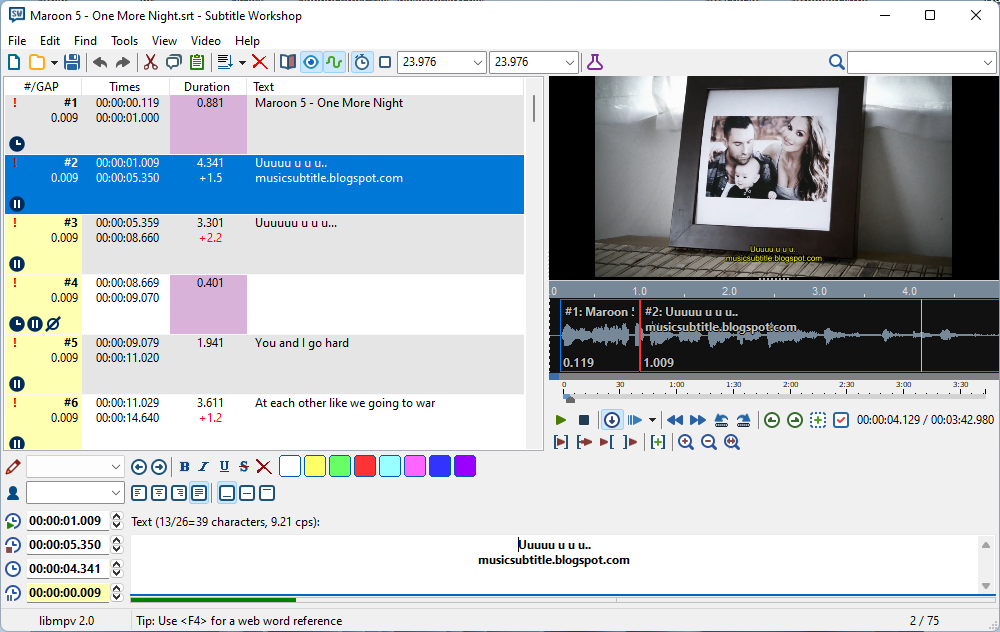Click the Duration column header
The image size is (1000, 632).
click(x=207, y=87)
